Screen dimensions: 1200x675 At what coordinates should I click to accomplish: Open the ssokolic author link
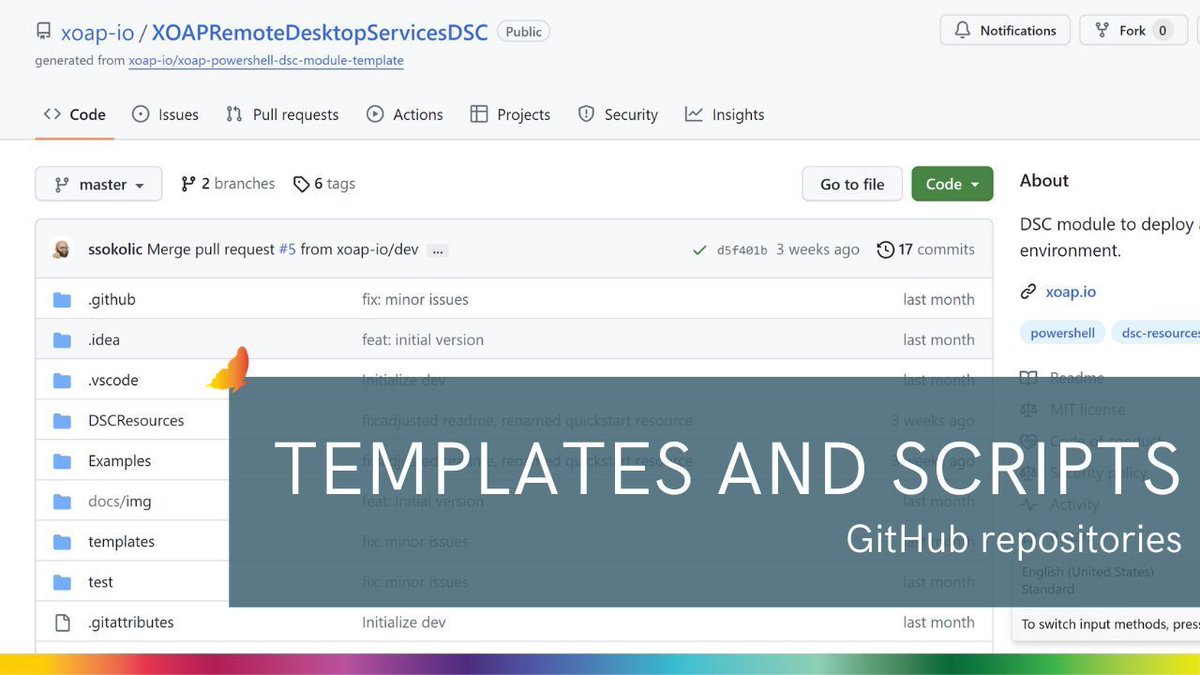click(115, 249)
